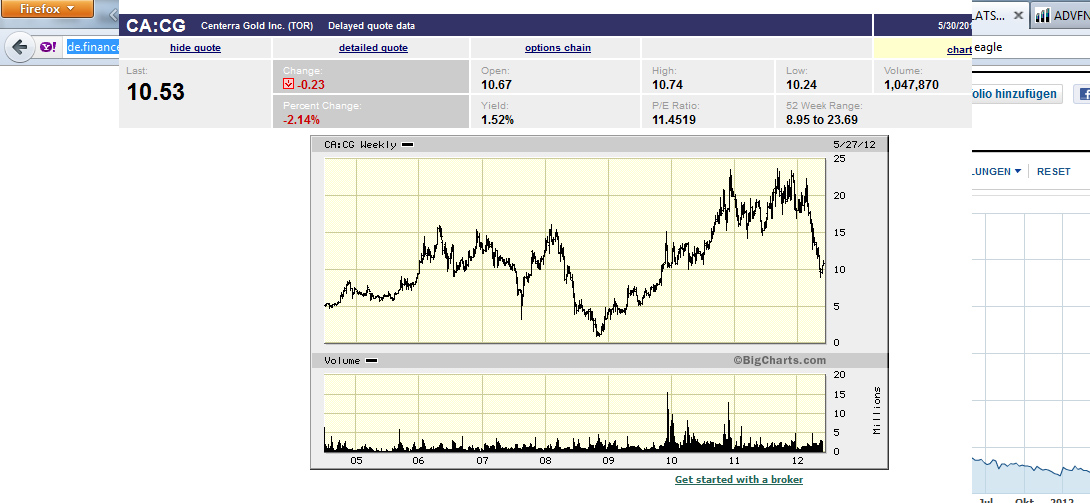Click the last price 10.53

pyautogui.click(x=156, y=92)
